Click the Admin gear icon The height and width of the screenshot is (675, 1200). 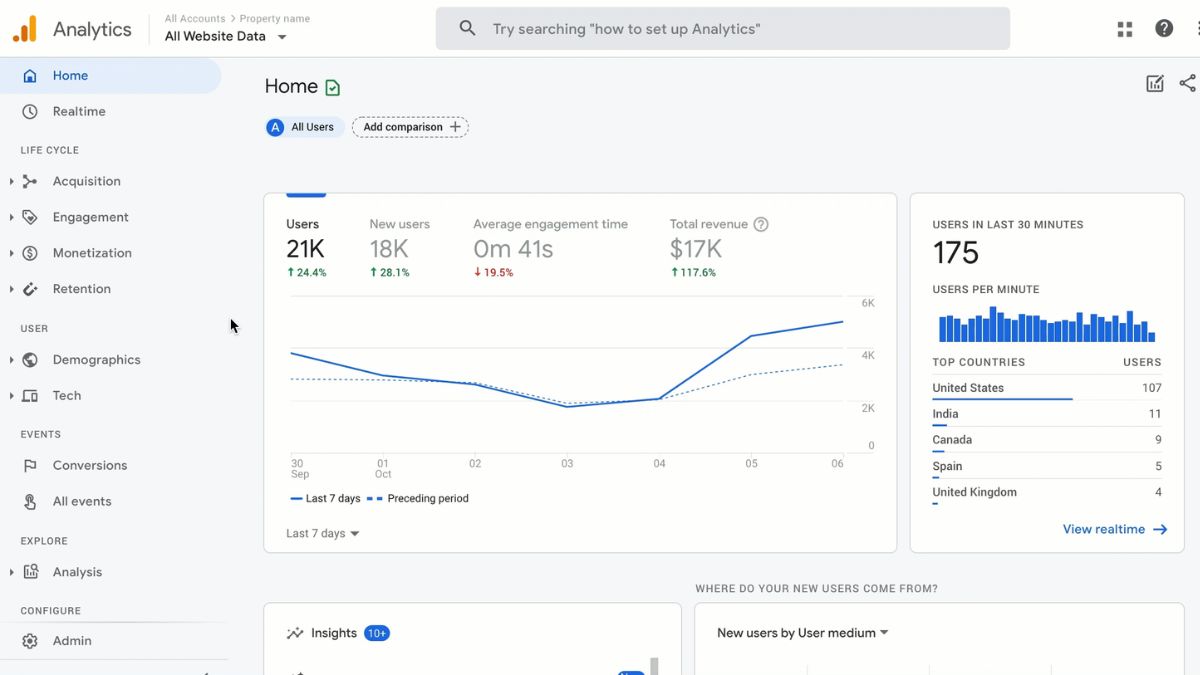coord(30,641)
